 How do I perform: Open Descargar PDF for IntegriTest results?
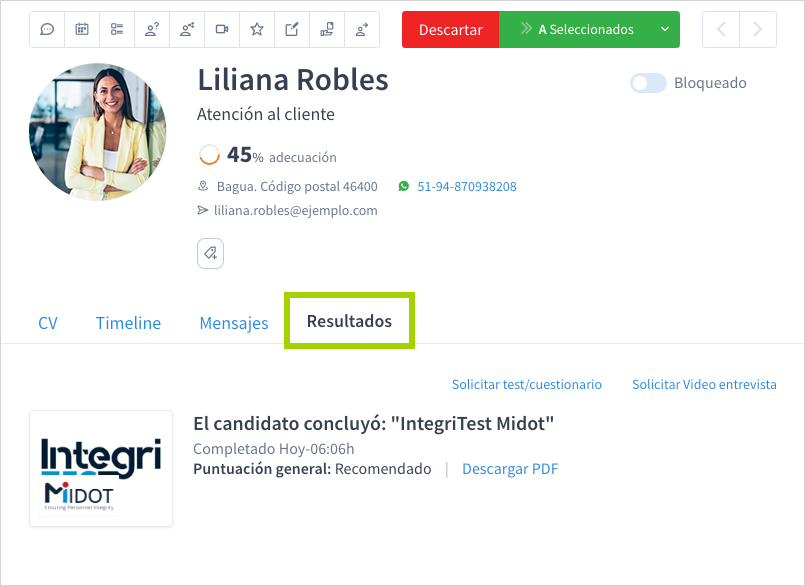click(x=510, y=468)
